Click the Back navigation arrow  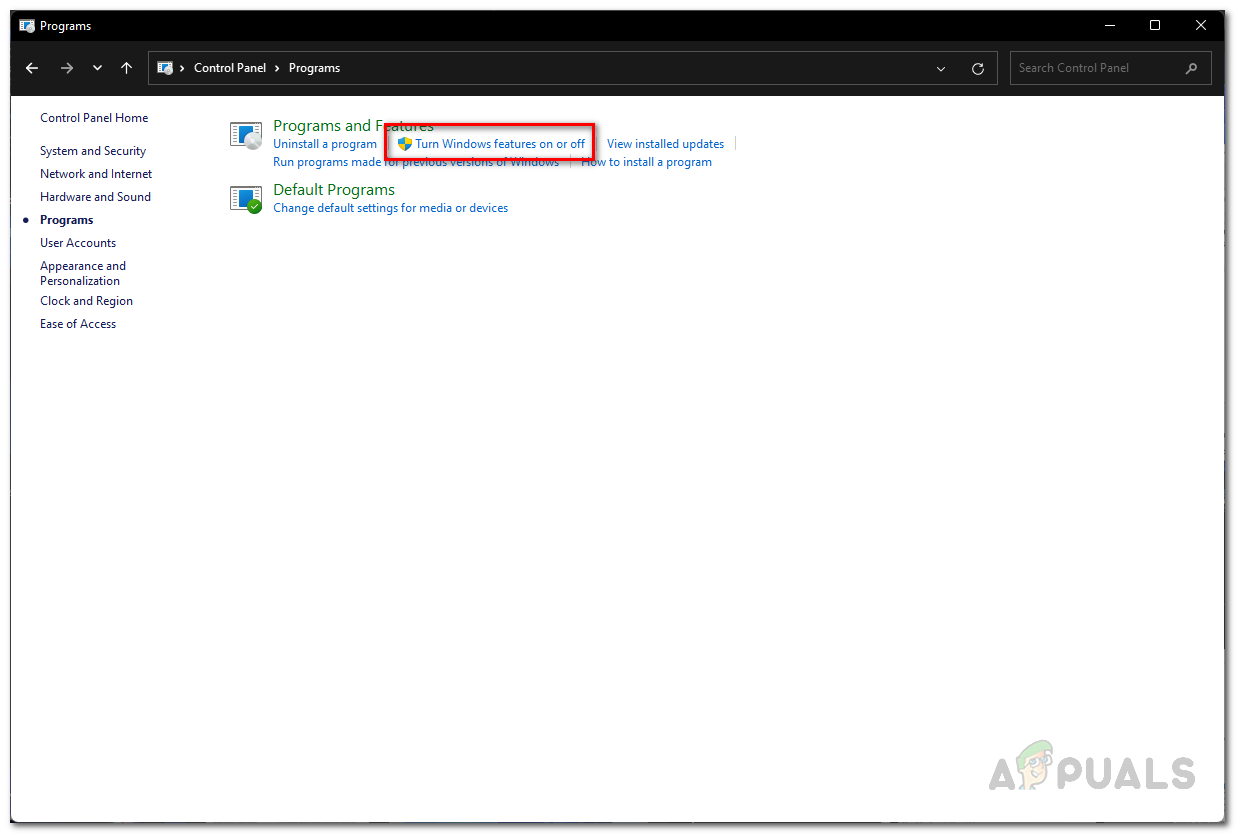click(x=31, y=67)
